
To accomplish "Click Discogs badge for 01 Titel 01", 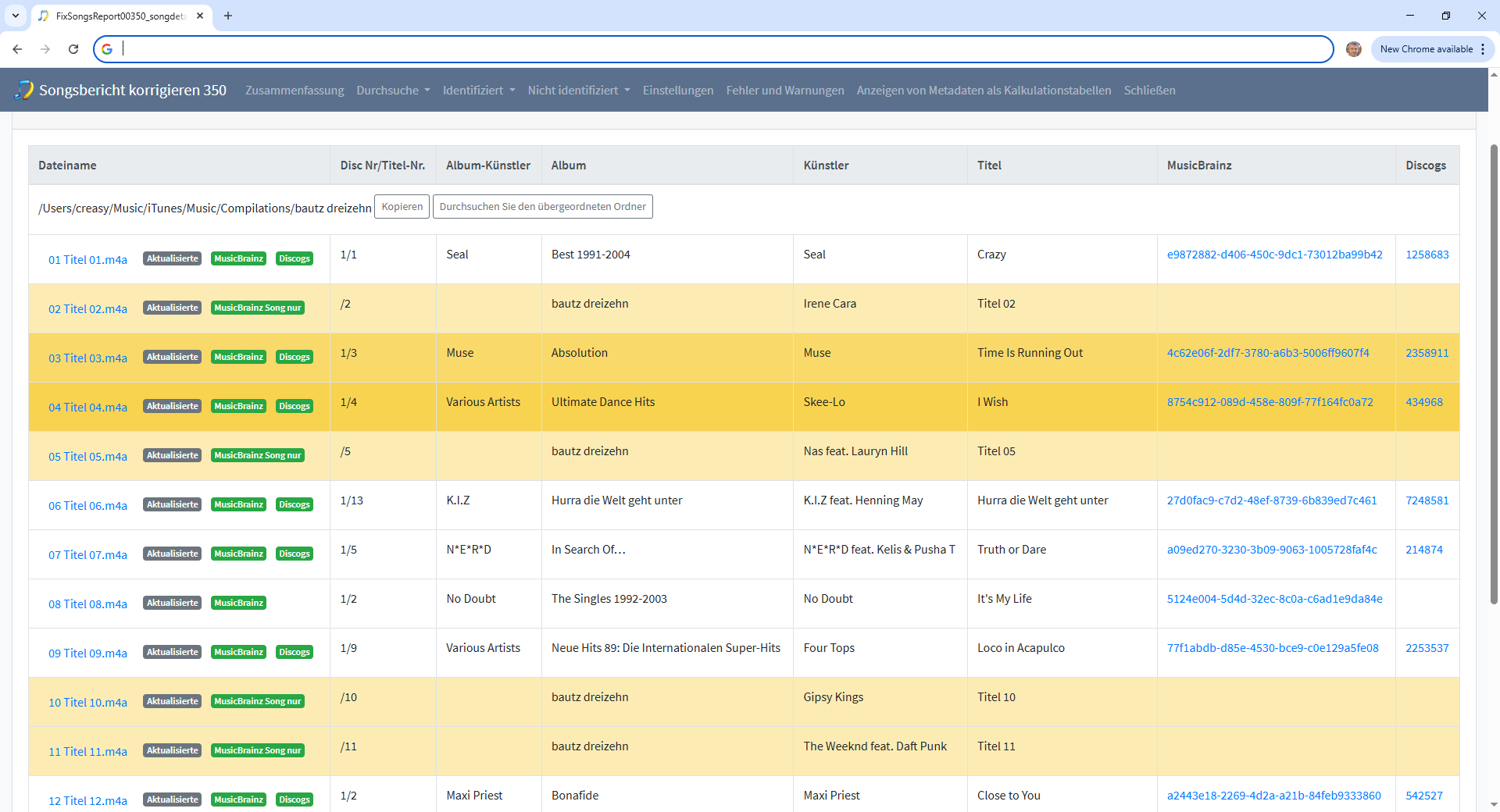I will pos(295,258).
